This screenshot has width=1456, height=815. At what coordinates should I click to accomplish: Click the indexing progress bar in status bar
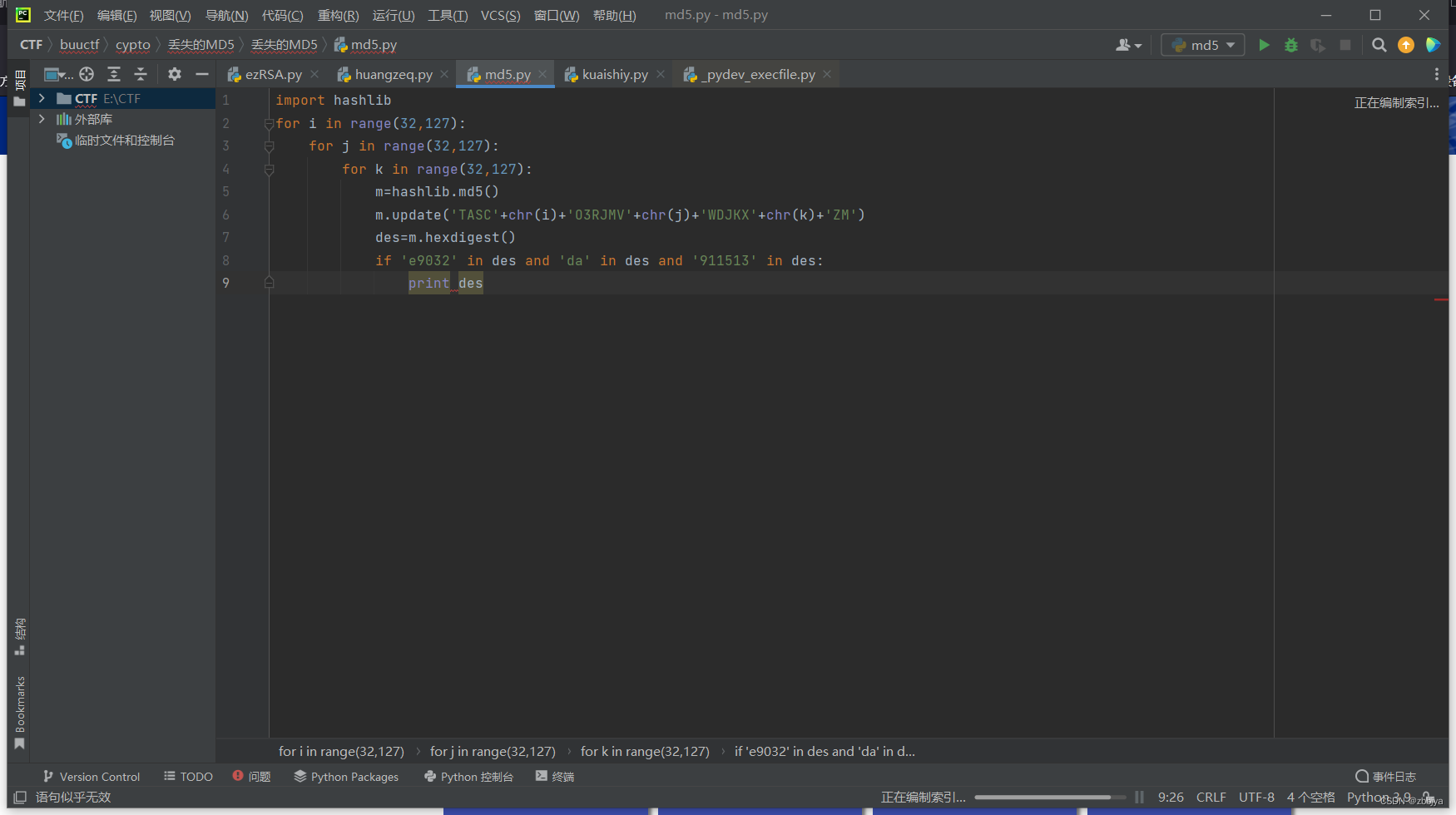[1050, 798]
